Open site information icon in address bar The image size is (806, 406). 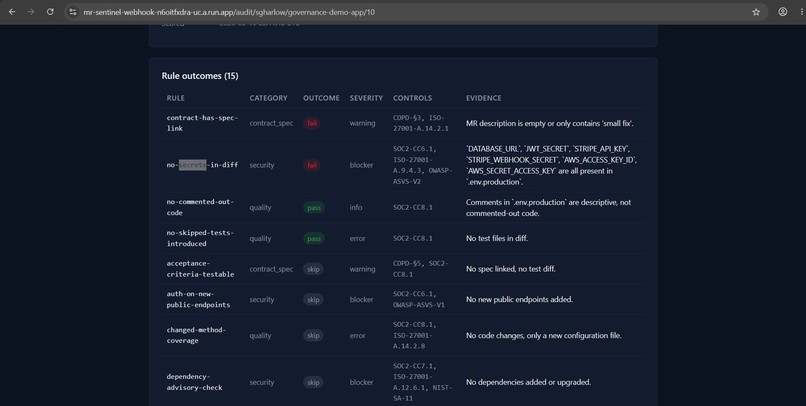(x=72, y=12)
